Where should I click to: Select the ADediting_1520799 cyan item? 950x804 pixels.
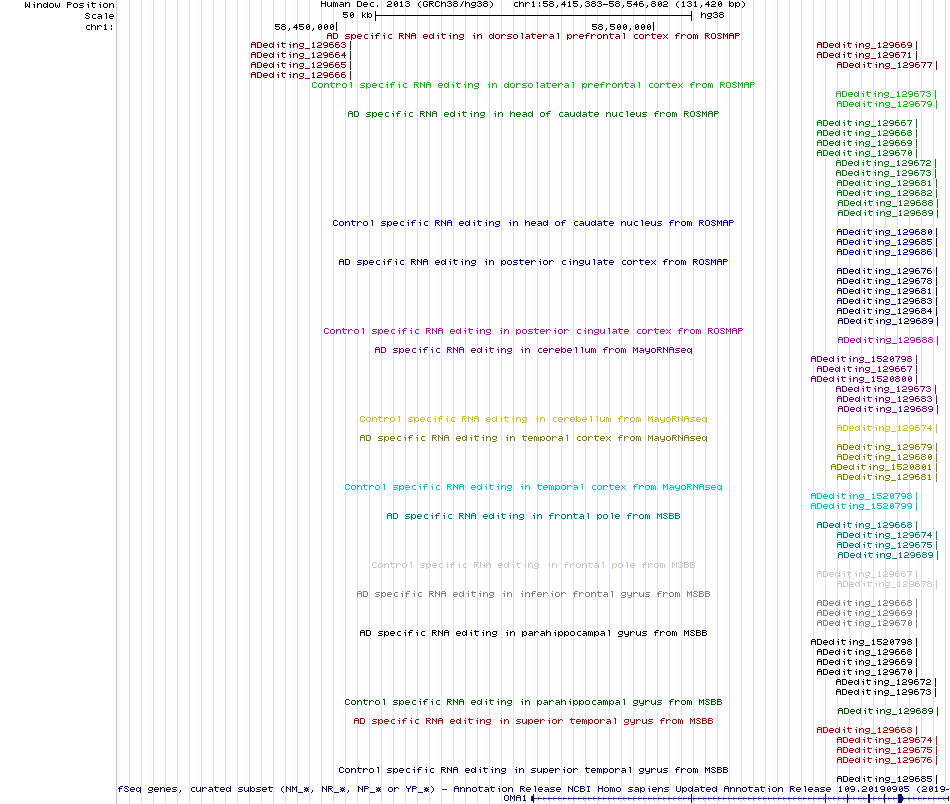click(861, 506)
